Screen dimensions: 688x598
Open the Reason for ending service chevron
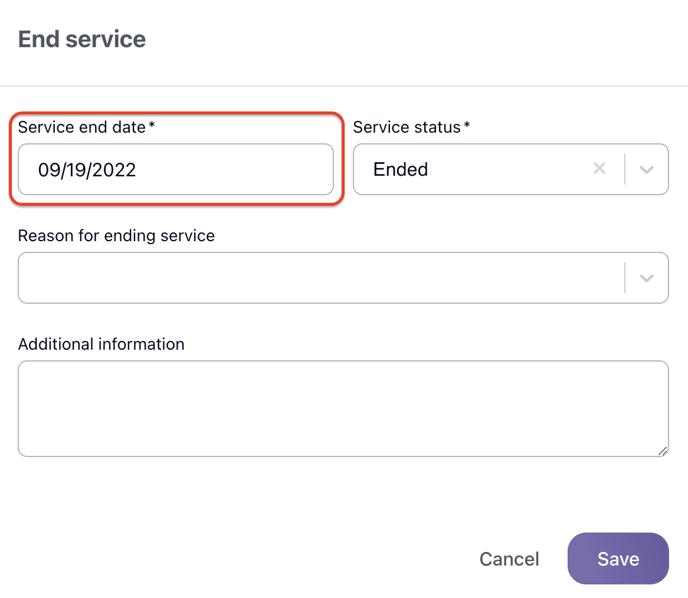(x=647, y=278)
